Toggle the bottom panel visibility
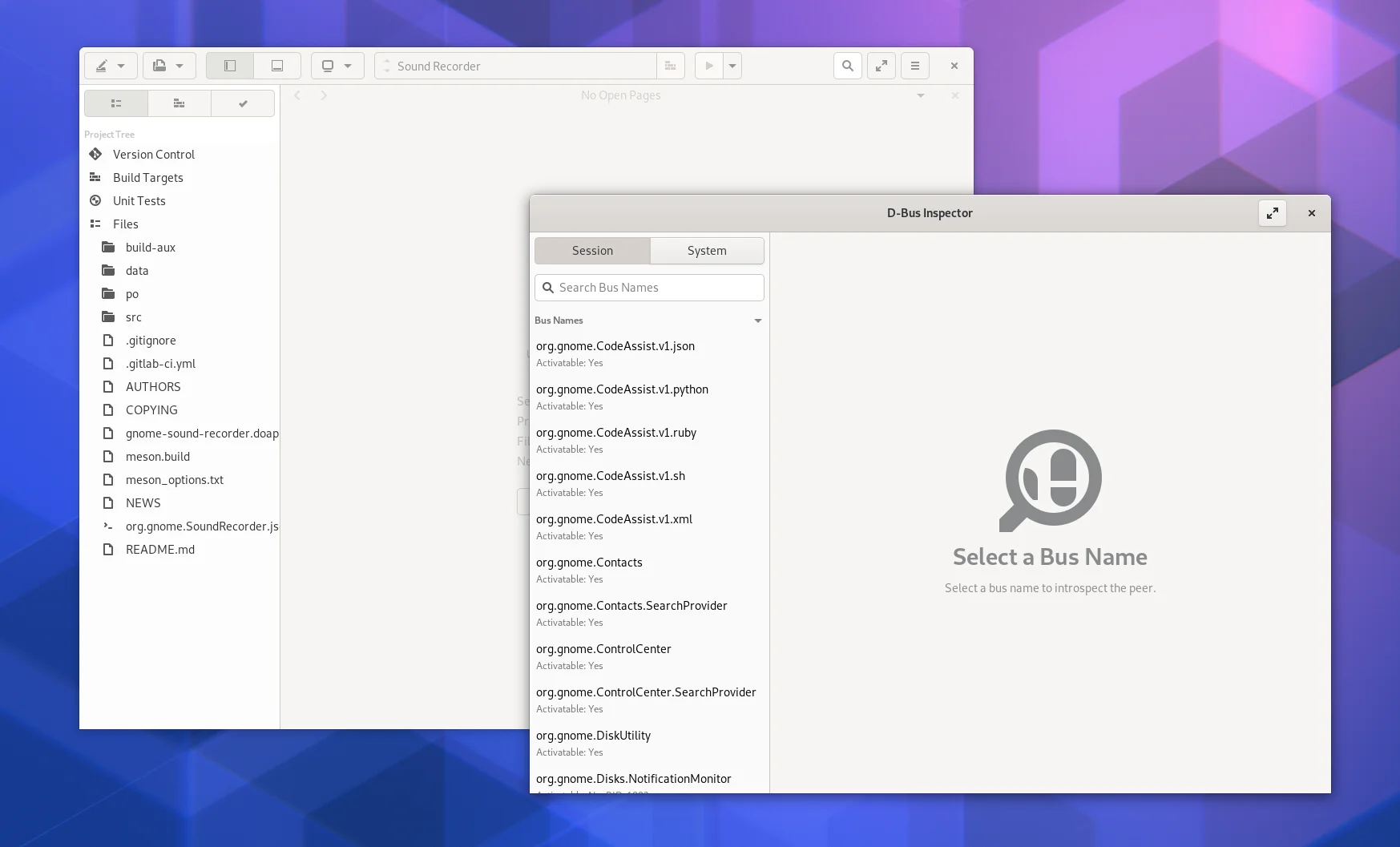The width and height of the screenshot is (1400, 847). [x=276, y=66]
